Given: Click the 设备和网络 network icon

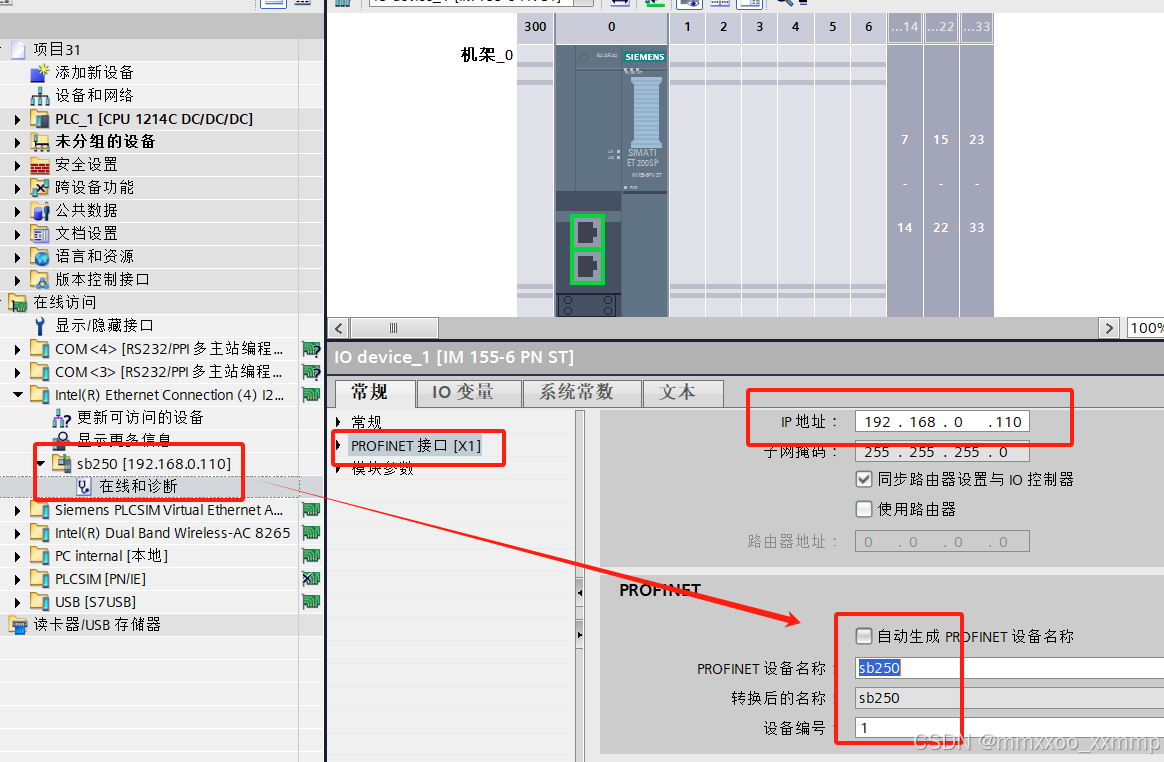Looking at the screenshot, I should click(40, 96).
